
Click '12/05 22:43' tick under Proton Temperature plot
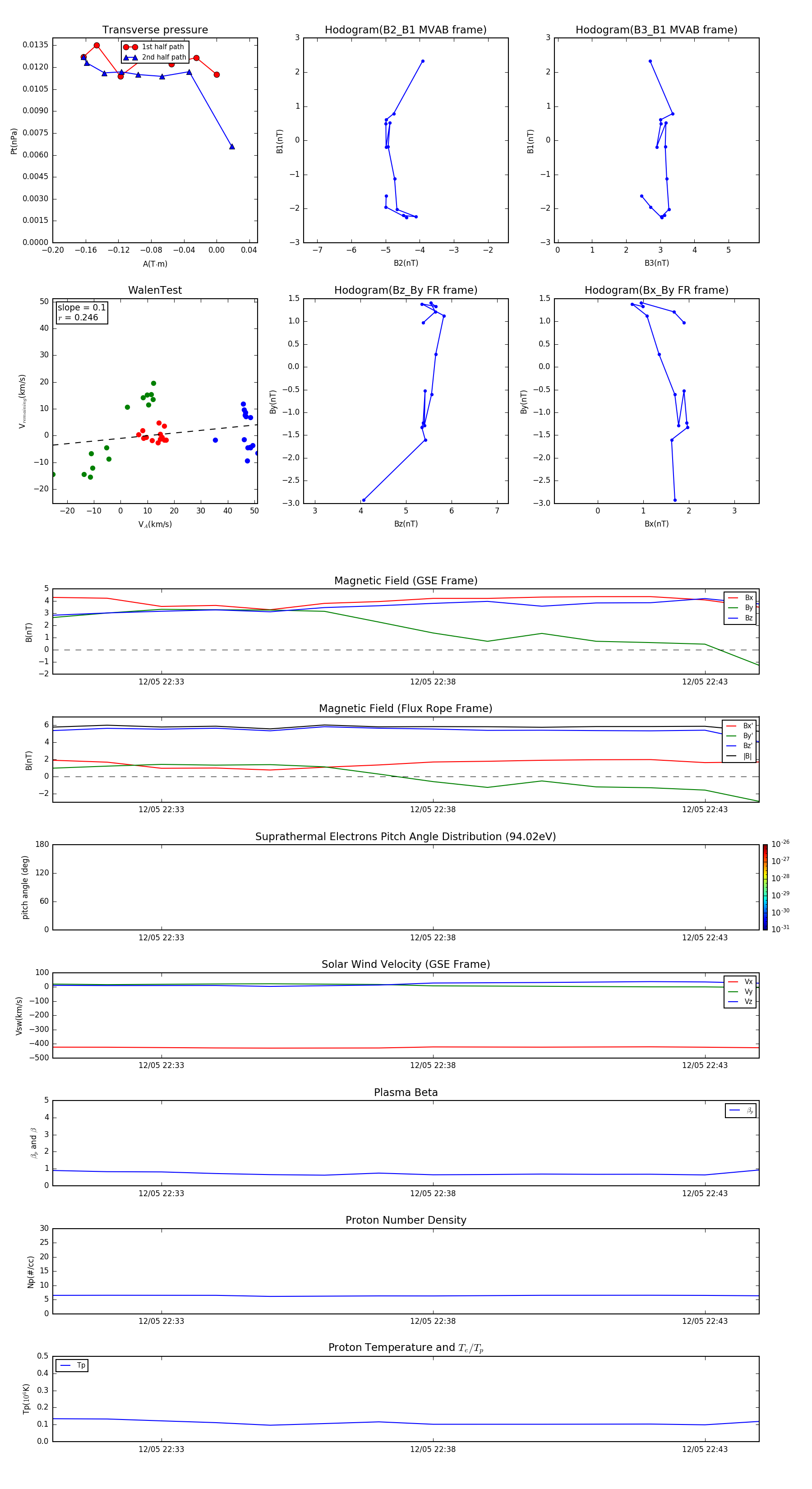[x=705, y=1449]
